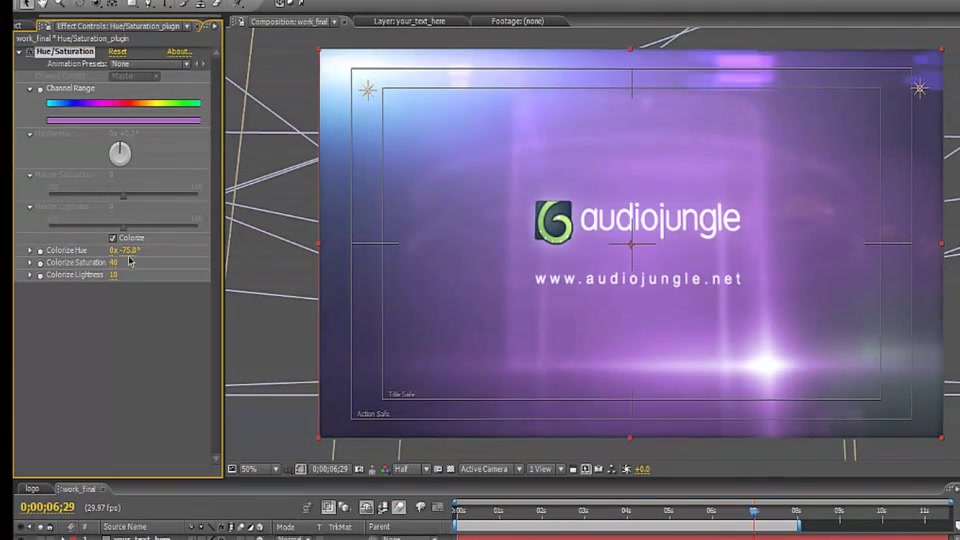The width and height of the screenshot is (960, 540).
Task: Select the Hand tool
Action: [x=42, y=4]
